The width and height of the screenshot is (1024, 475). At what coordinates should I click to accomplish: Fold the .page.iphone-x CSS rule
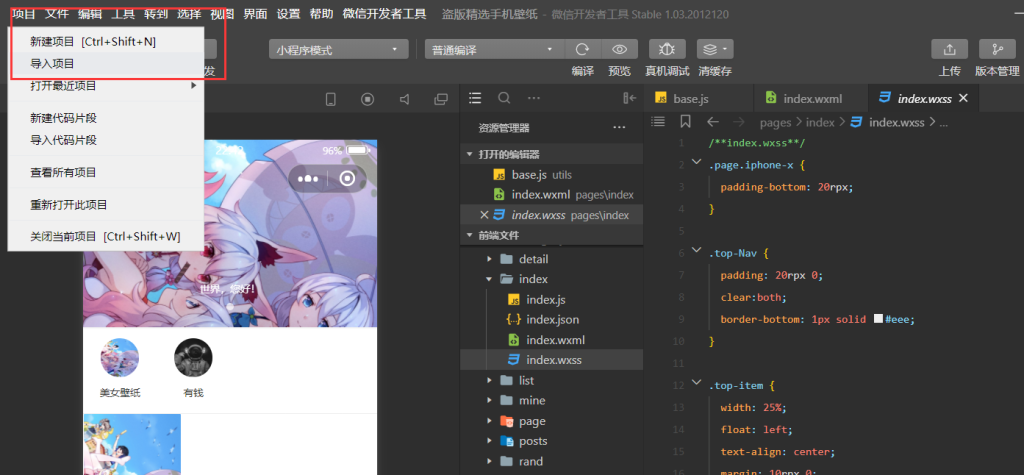[696, 162]
